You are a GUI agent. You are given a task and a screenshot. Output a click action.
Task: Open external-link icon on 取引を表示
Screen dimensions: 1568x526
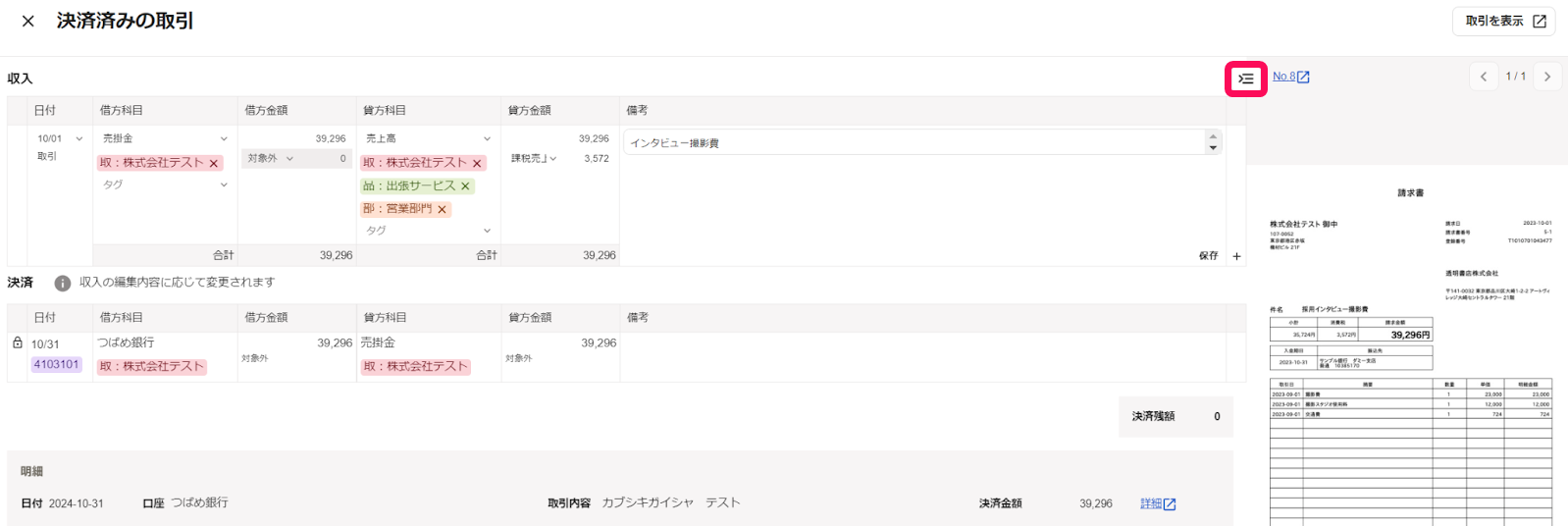coord(1540,21)
